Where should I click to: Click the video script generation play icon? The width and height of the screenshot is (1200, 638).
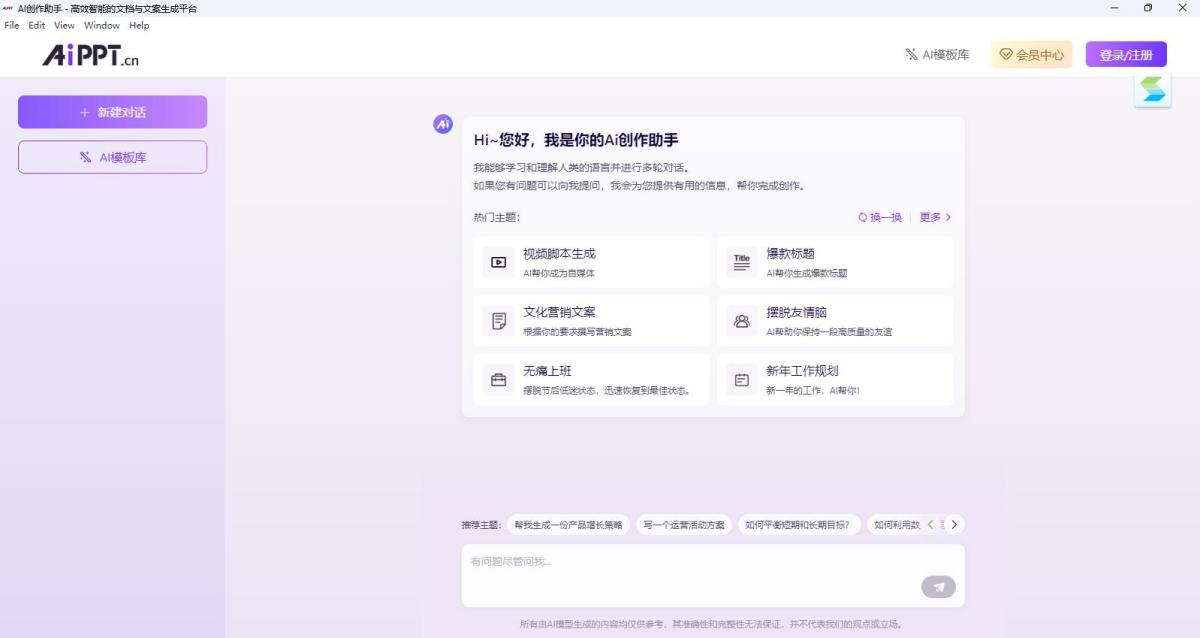tap(498, 263)
